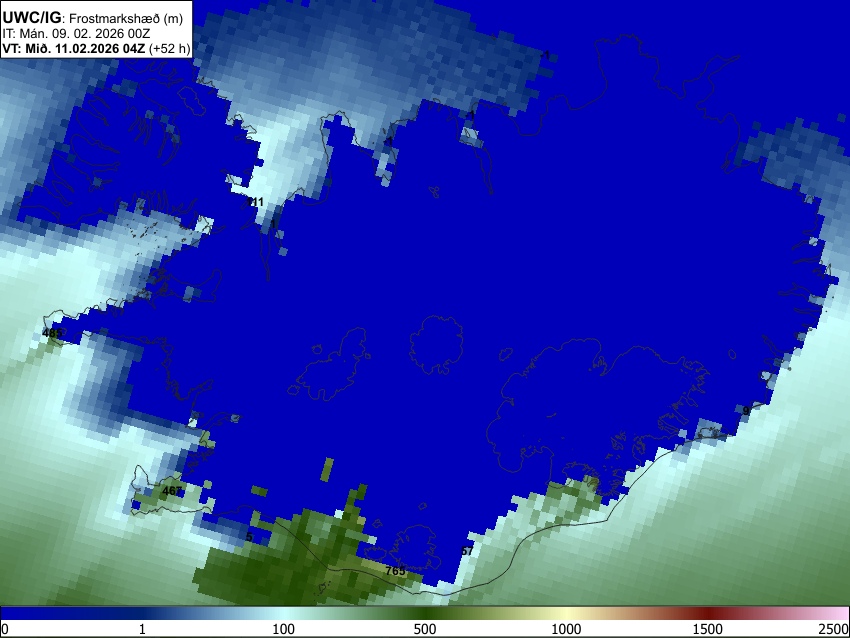Click the dark red band of the color scale
Image resolution: width=850 pixels, height=638 pixels.
pos(708,613)
